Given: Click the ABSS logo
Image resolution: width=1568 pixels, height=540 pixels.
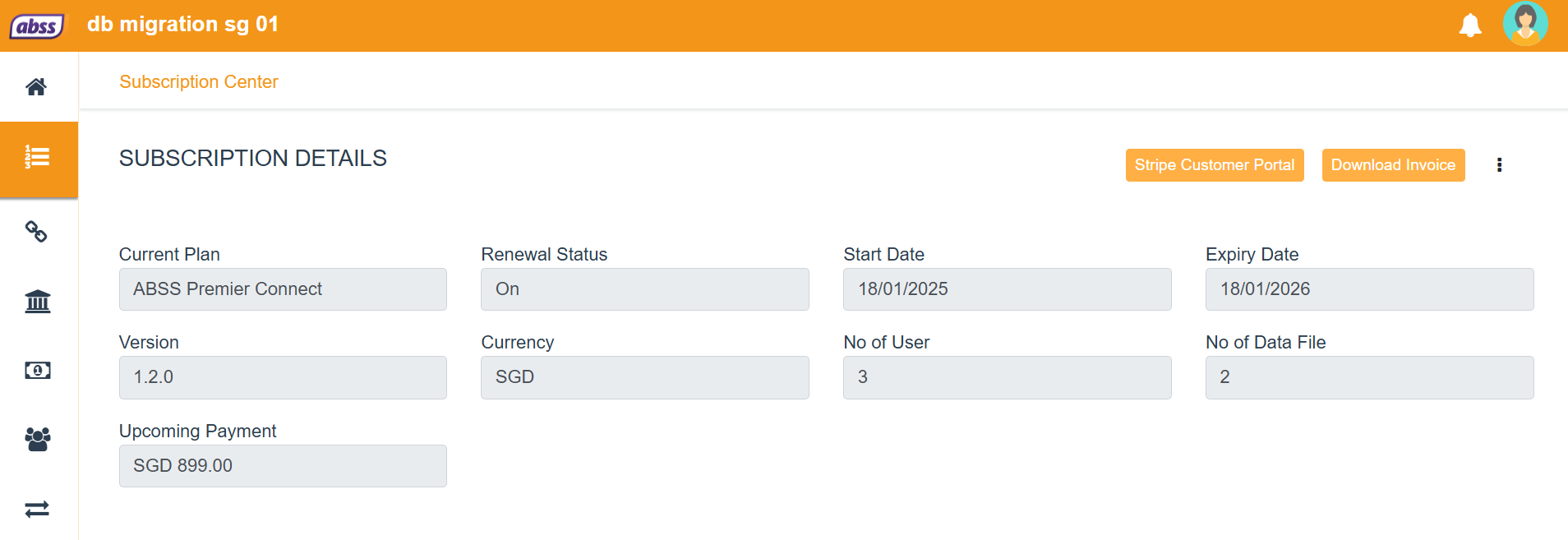Looking at the screenshot, I should tap(37, 26).
